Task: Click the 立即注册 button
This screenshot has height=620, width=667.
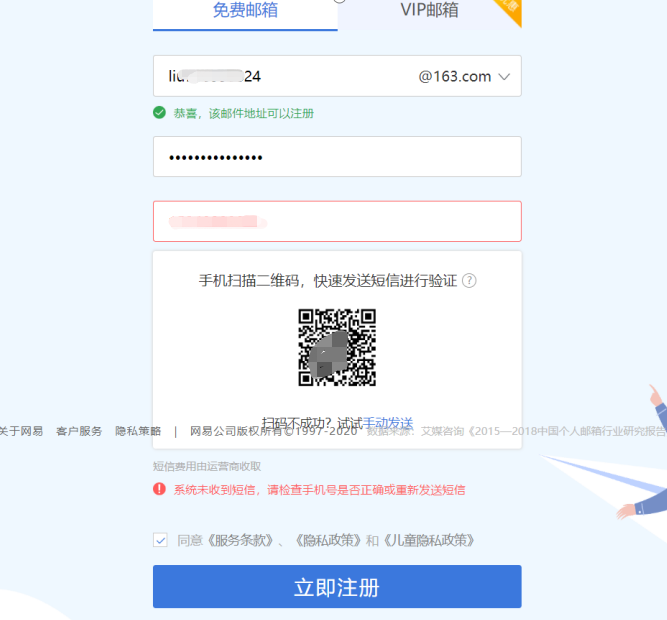Action: [337, 586]
